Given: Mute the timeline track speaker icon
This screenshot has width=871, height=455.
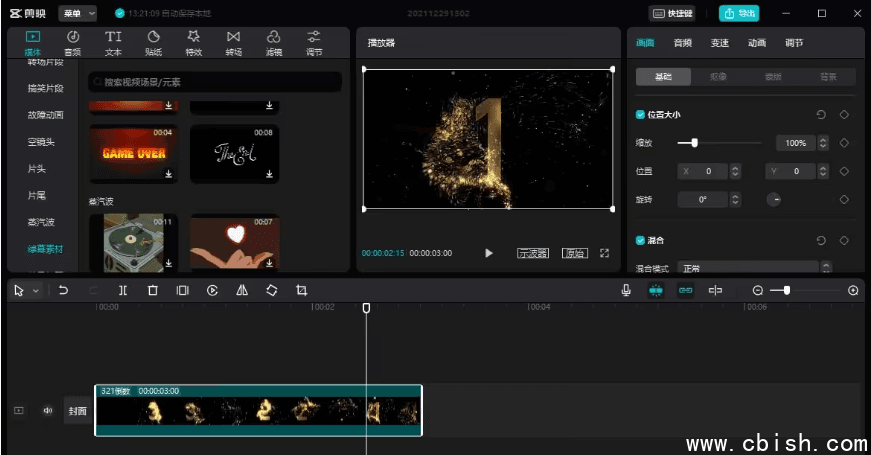Looking at the screenshot, I should [x=47, y=410].
